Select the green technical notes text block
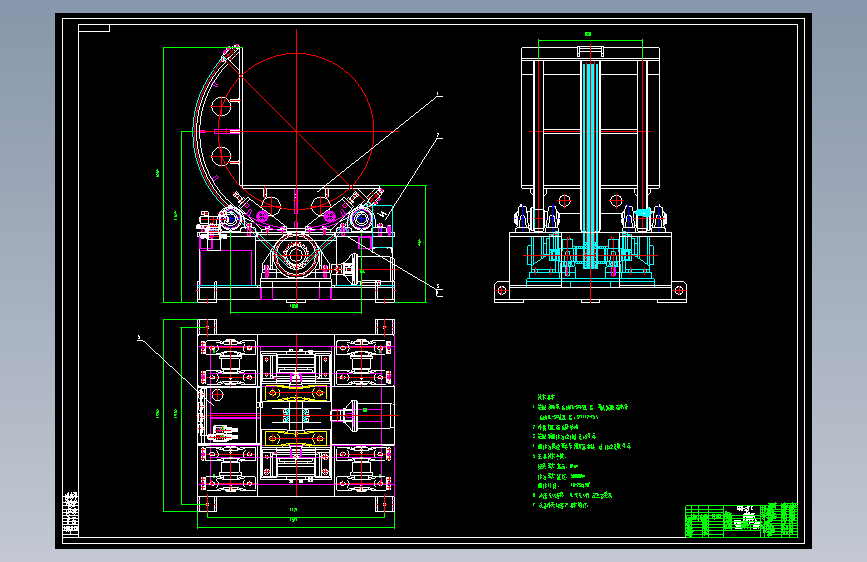 tap(581, 451)
